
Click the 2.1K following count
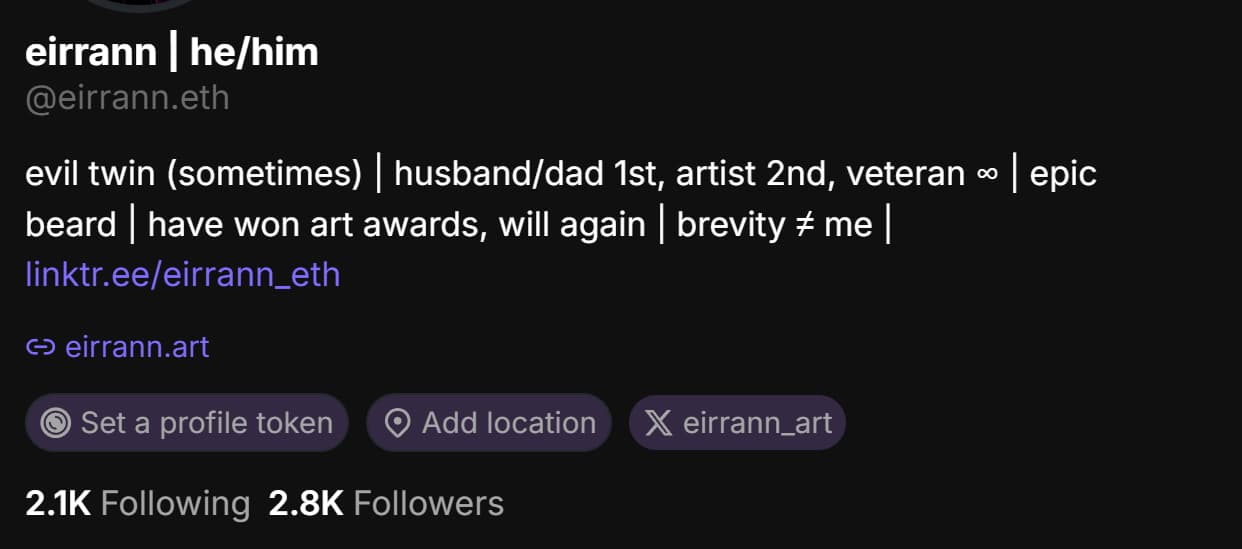pyautogui.click(x=58, y=503)
